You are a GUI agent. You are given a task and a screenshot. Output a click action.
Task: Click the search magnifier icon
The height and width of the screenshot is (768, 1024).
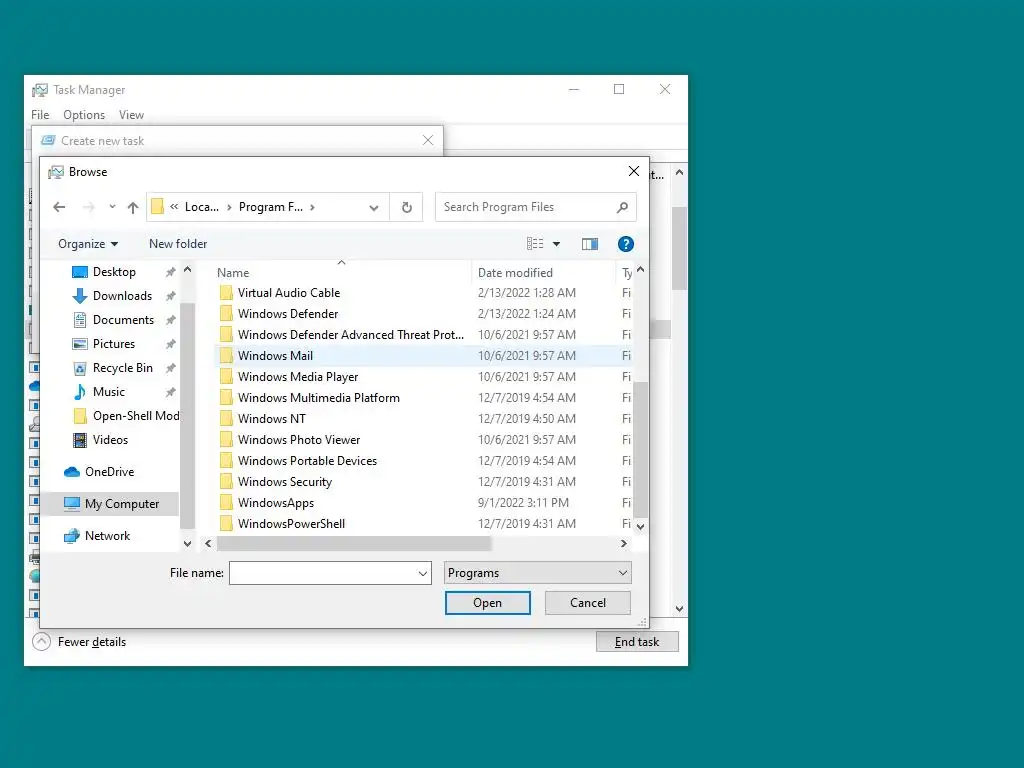click(622, 207)
